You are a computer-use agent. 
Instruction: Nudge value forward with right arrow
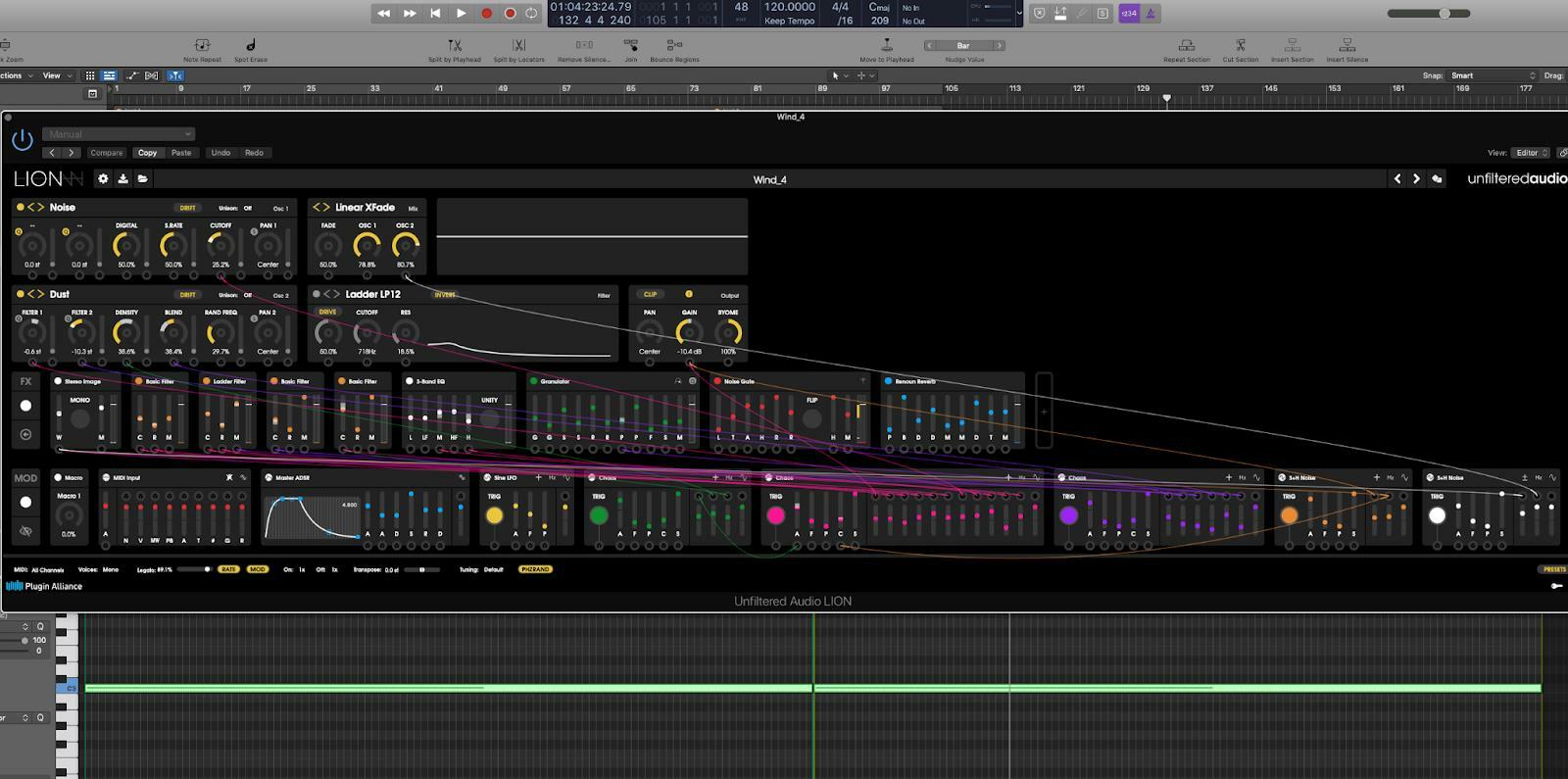click(999, 45)
